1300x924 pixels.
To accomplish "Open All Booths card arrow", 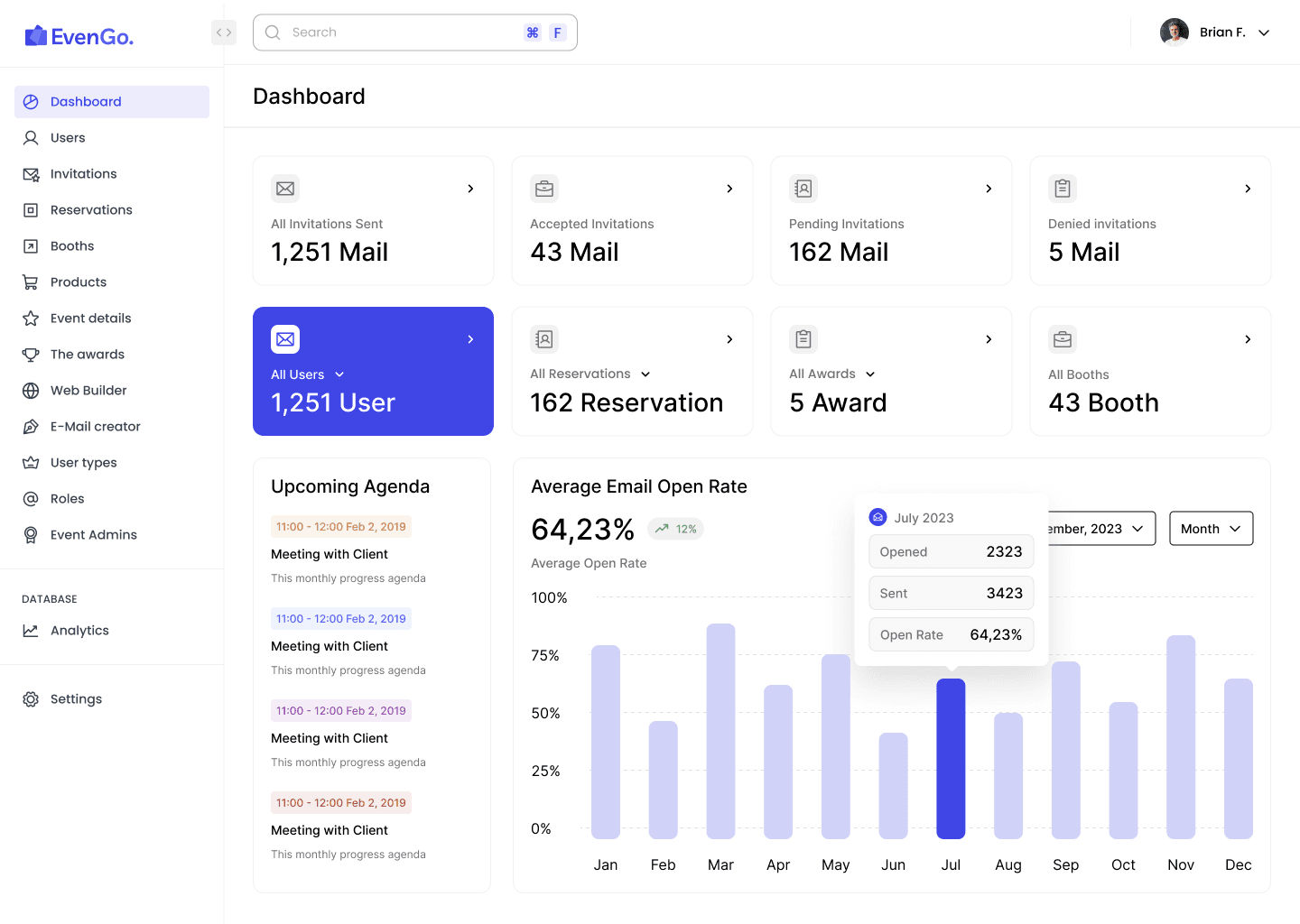I will (x=1248, y=339).
